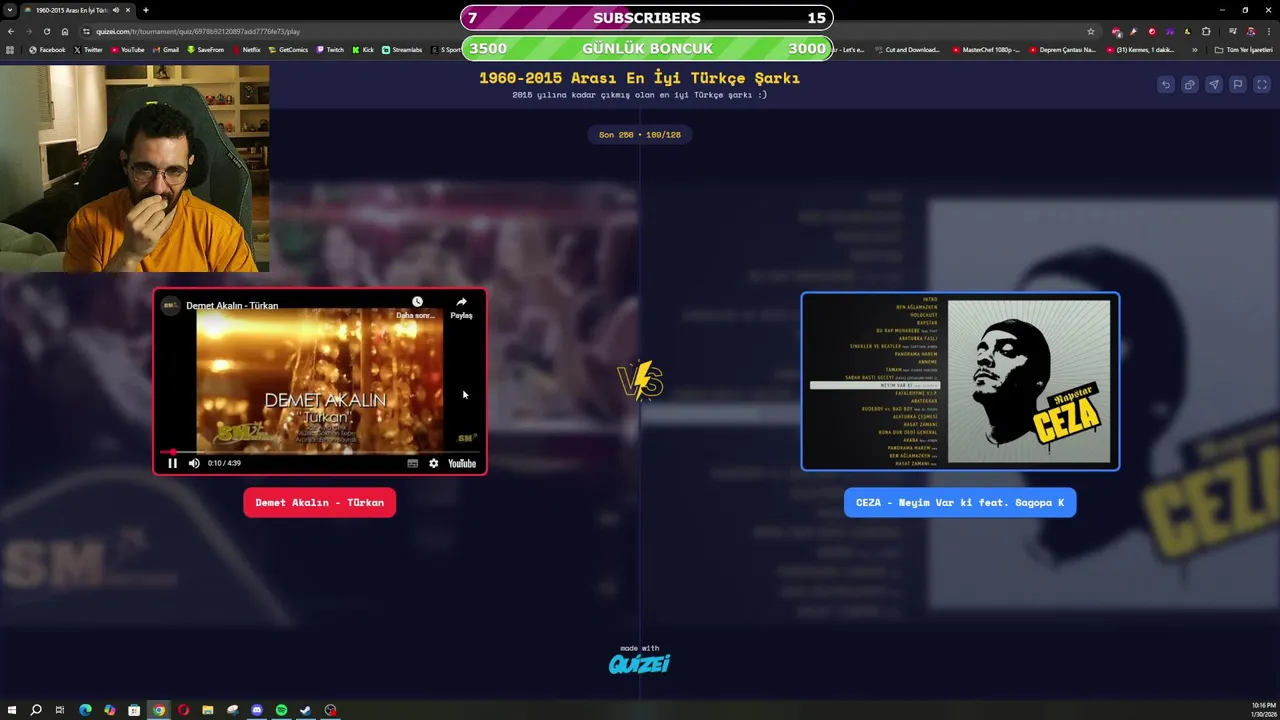The width and height of the screenshot is (1280, 720).
Task: Click the browser home button
Action: pyautogui.click(x=65, y=31)
